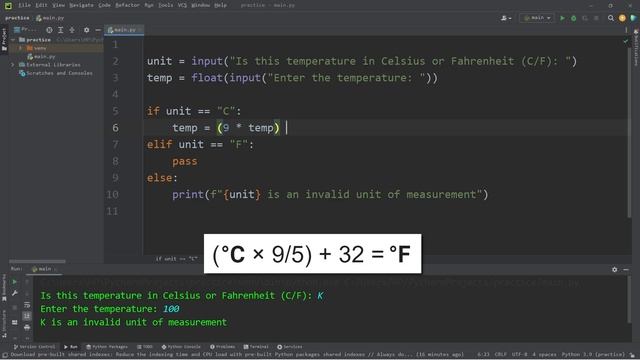Open the Edit menu
Image resolution: width=640 pixels, height=360 pixels.
(41, 5)
